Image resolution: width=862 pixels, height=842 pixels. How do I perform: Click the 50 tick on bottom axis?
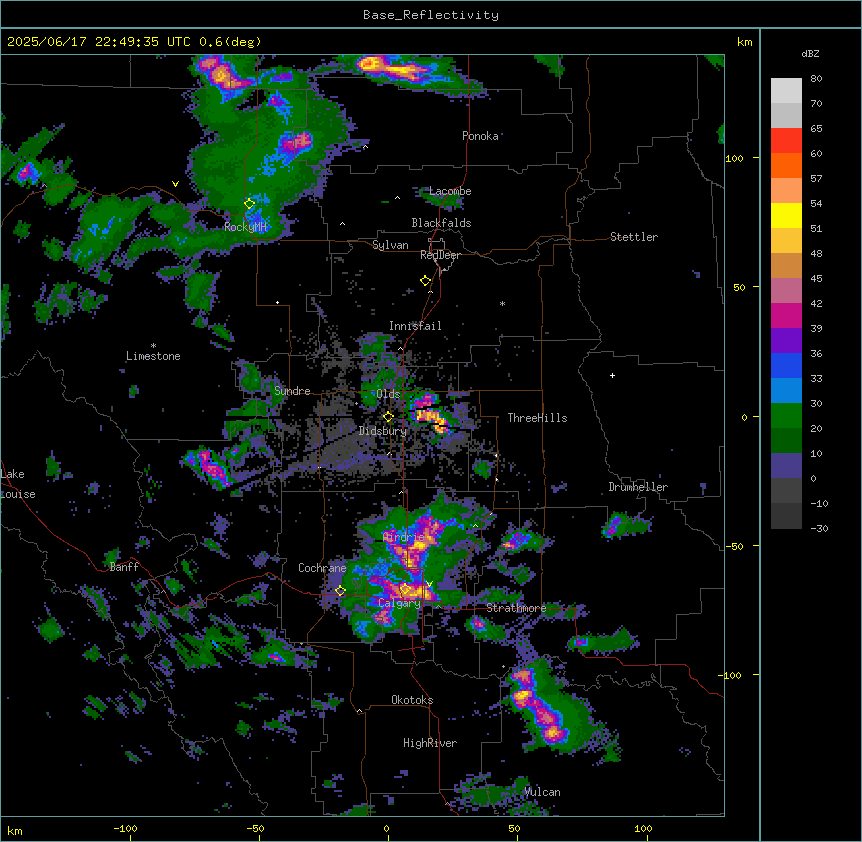(514, 828)
